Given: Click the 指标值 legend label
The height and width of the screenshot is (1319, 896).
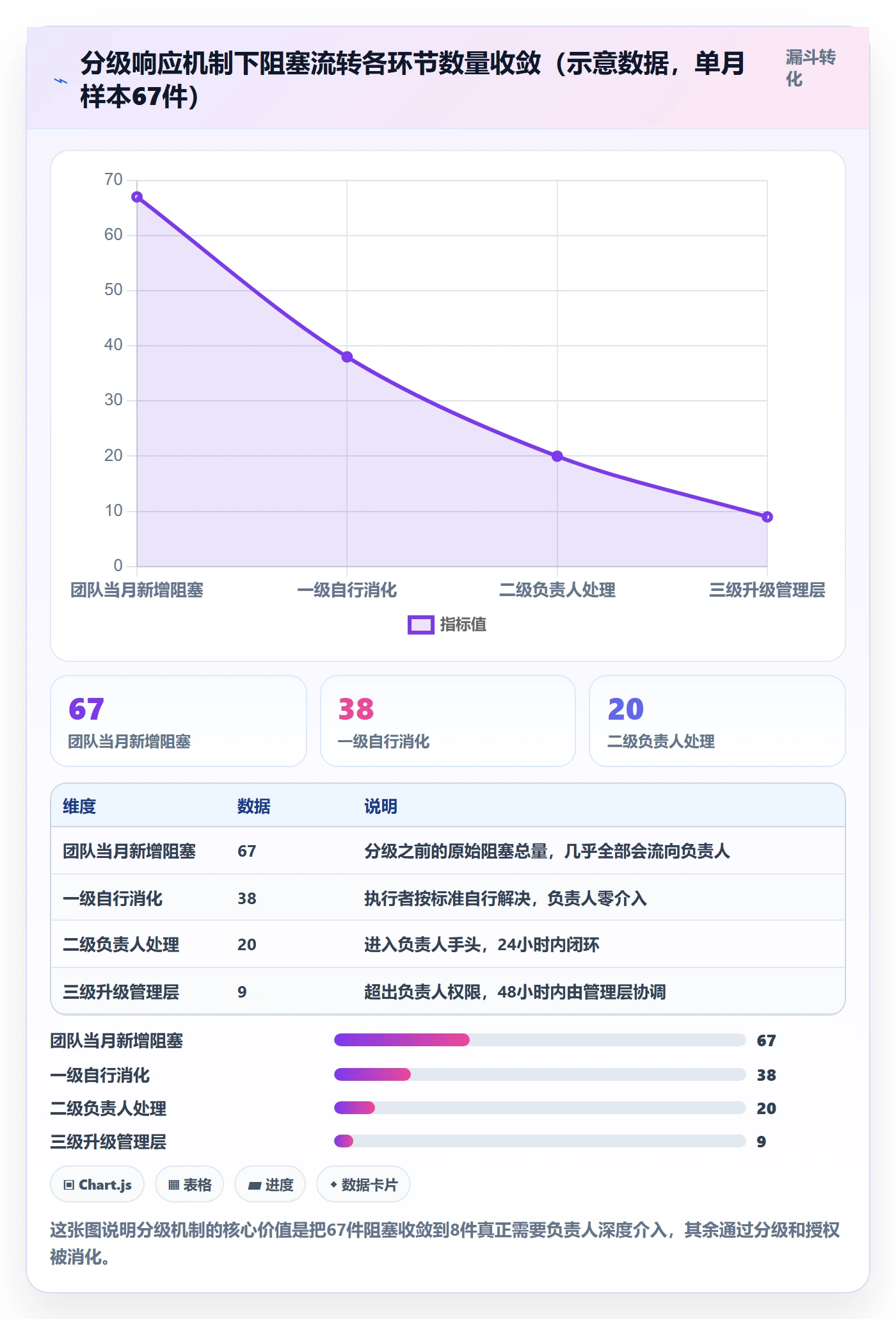Looking at the screenshot, I should coord(463,625).
